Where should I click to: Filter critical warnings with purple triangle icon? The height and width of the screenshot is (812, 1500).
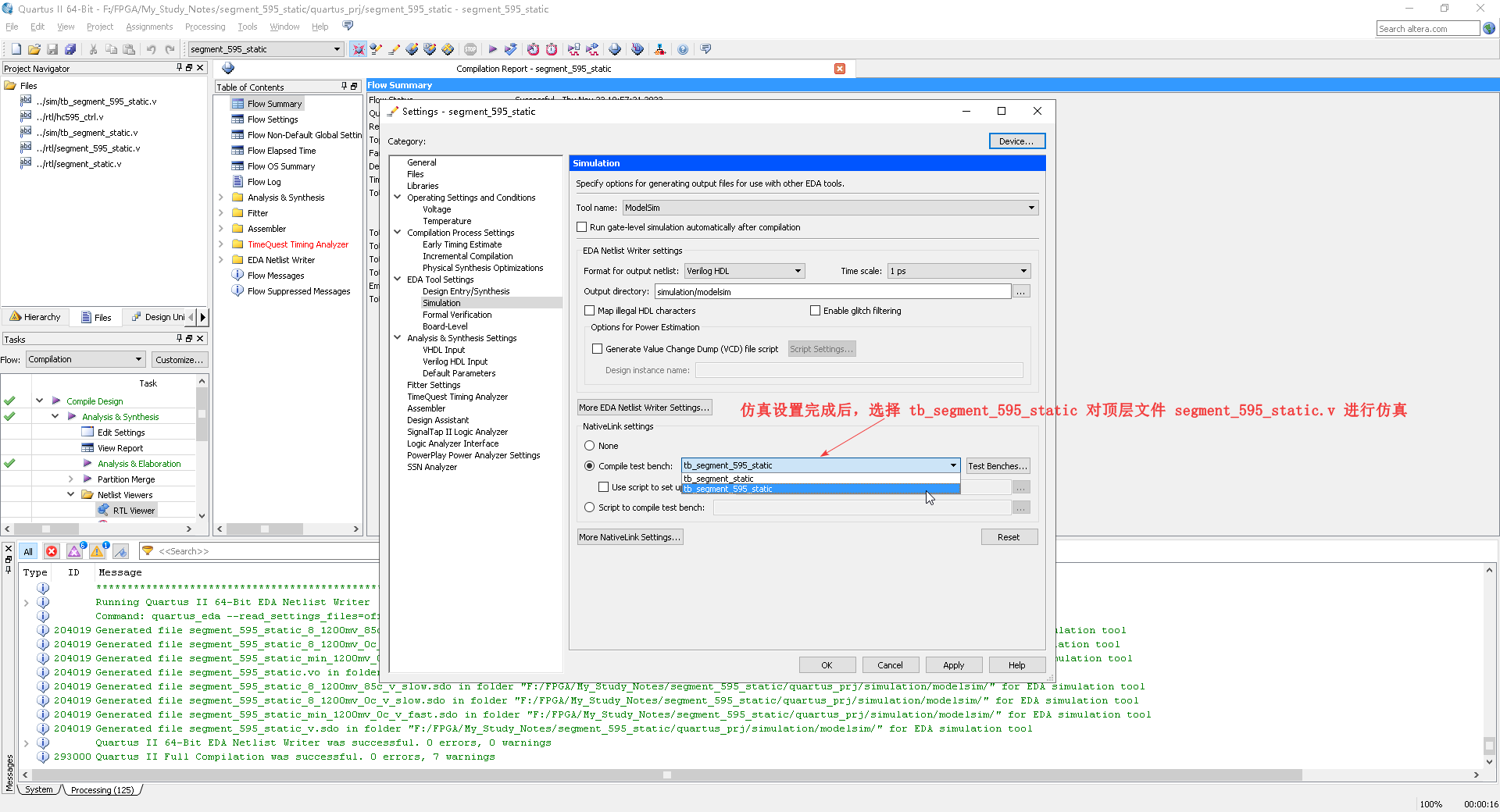pyautogui.click(x=74, y=551)
